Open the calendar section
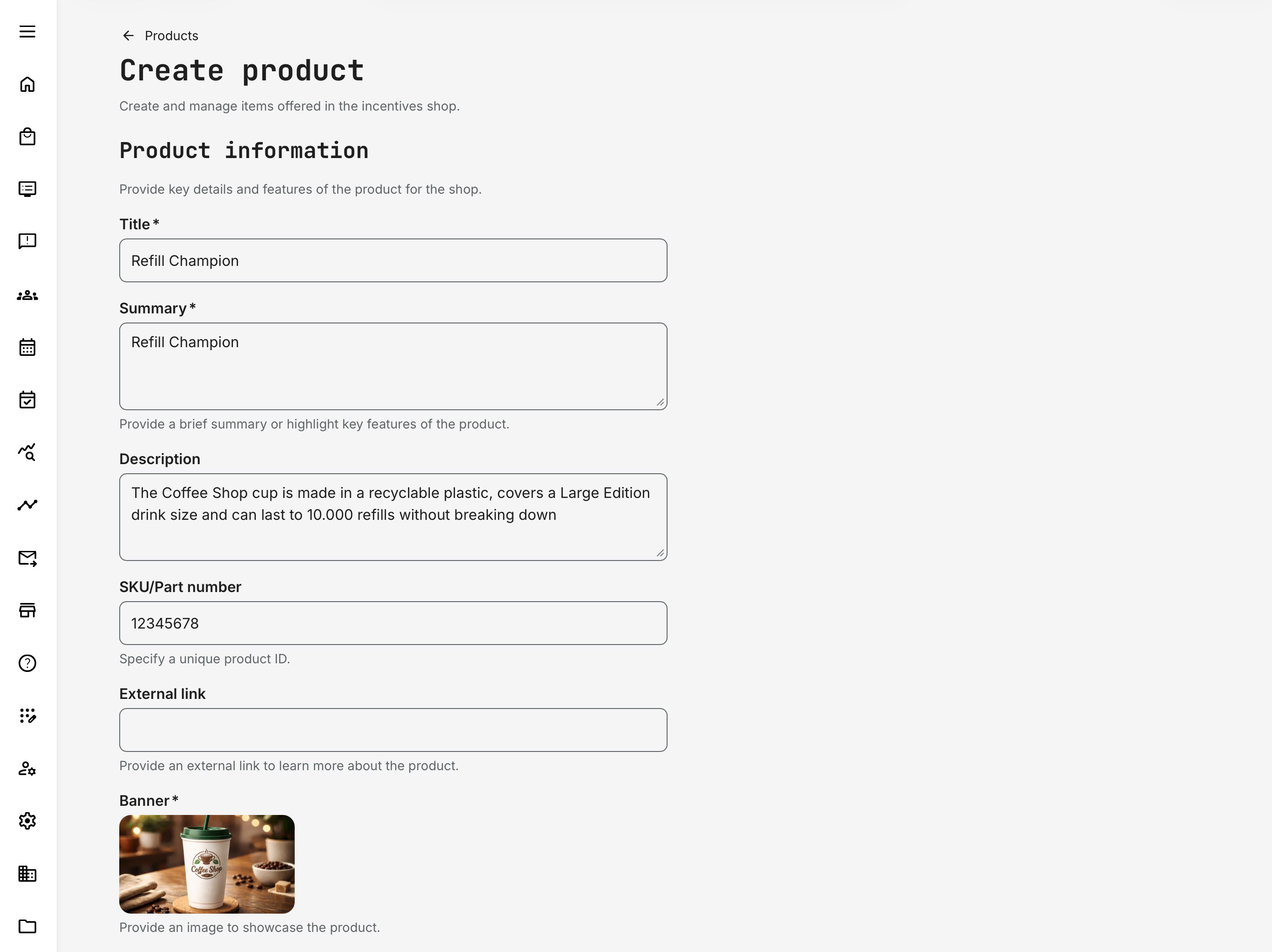The height and width of the screenshot is (952, 1272). (27, 347)
